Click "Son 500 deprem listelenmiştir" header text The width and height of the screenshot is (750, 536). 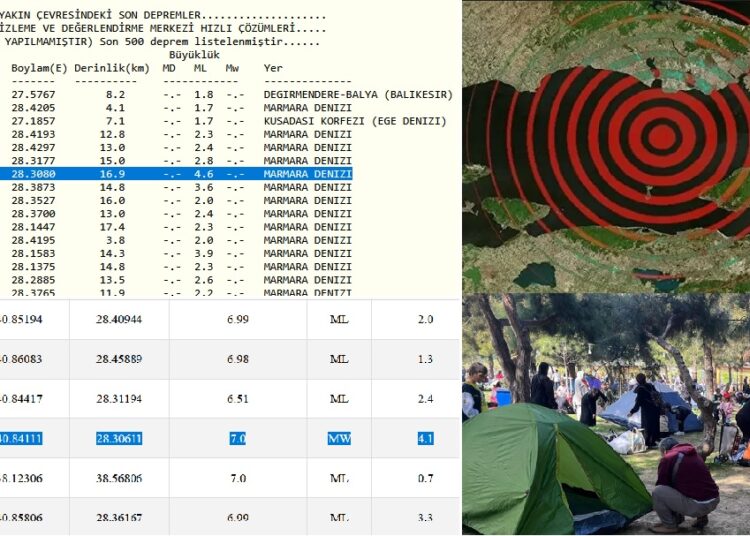(x=191, y=42)
